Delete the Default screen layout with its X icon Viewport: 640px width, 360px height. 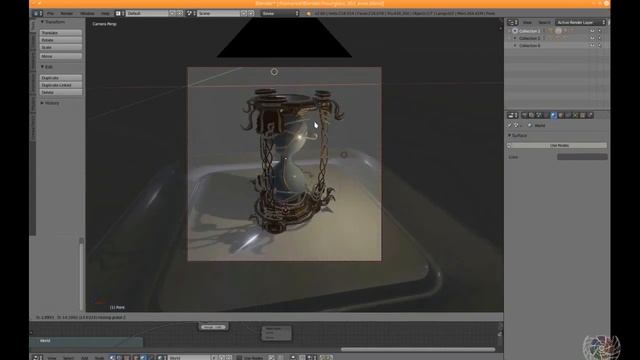[179, 13]
